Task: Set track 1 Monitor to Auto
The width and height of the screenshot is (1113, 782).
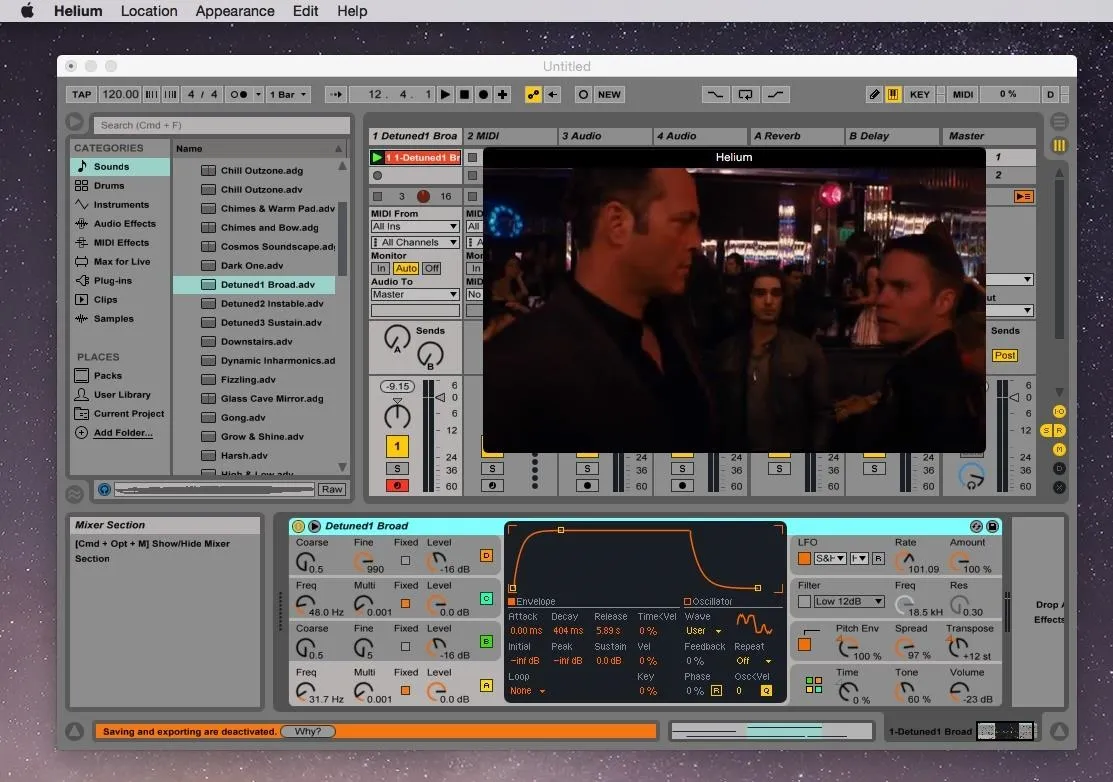Action: click(x=406, y=268)
